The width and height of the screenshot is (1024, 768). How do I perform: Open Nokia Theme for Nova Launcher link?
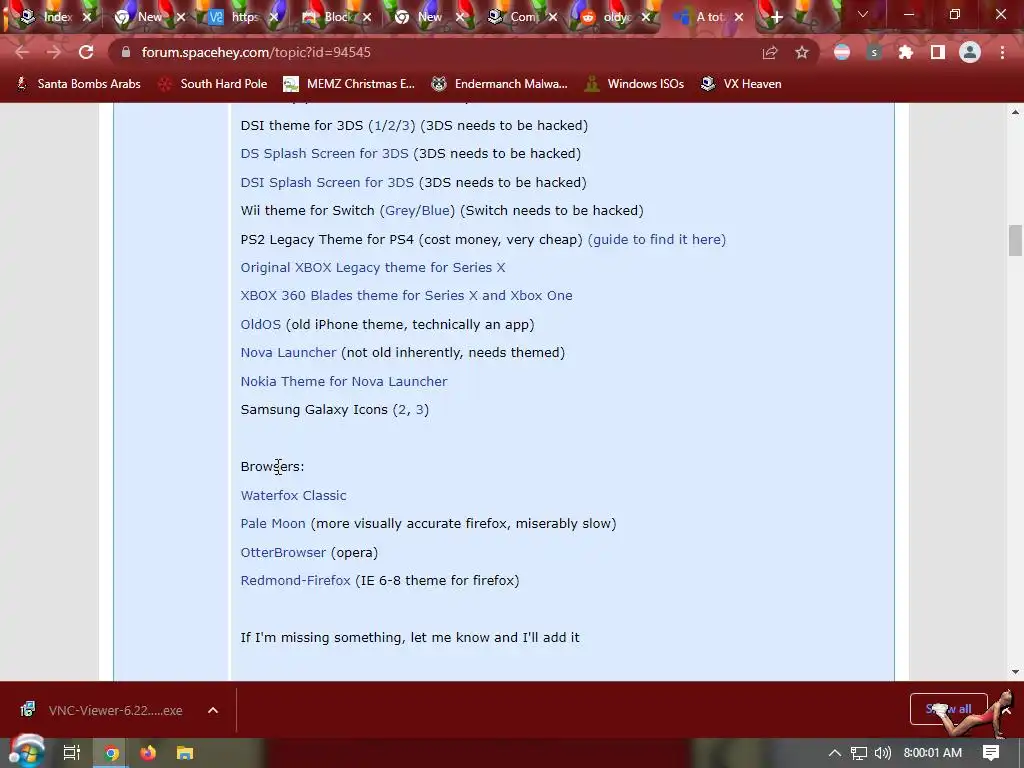pyautogui.click(x=344, y=381)
